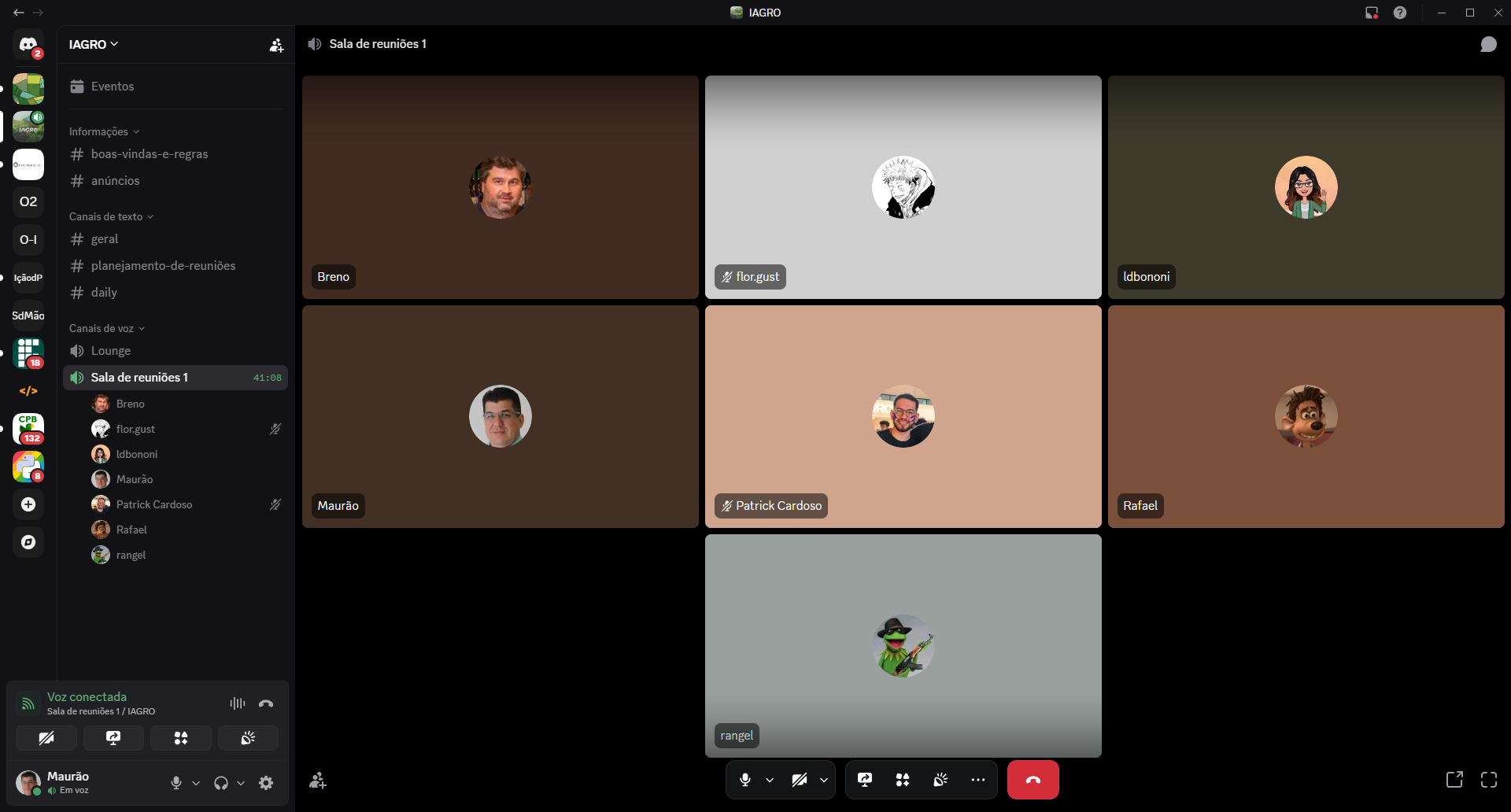Pop out the call window
1511x812 pixels.
(1454, 780)
